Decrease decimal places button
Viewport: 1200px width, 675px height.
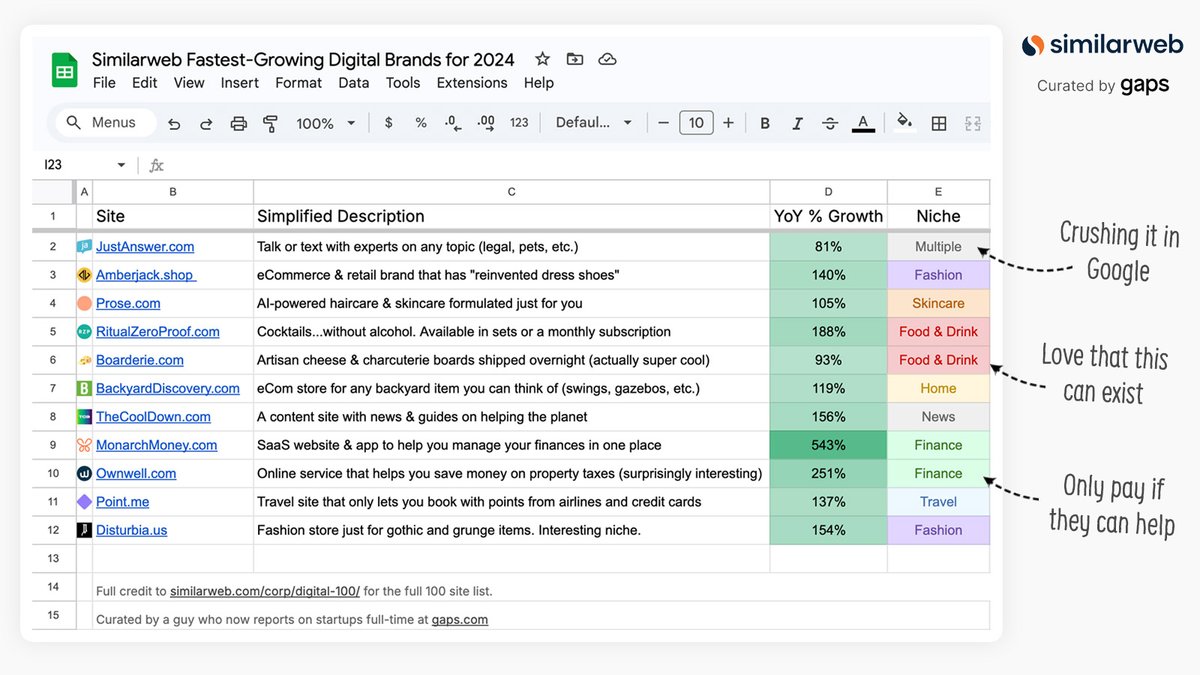(x=453, y=123)
